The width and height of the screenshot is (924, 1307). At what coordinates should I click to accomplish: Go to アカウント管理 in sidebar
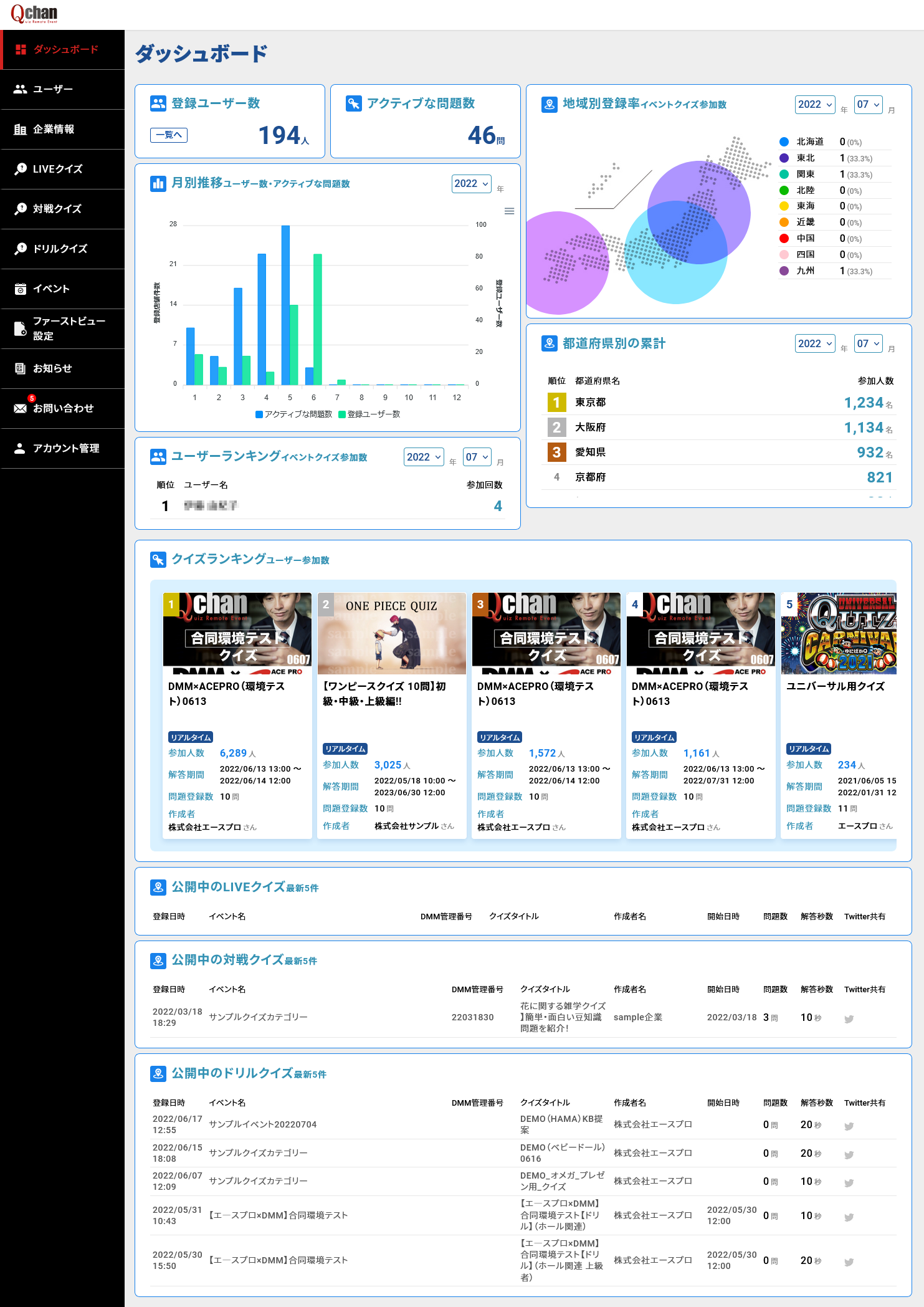[x=65, y=448]
